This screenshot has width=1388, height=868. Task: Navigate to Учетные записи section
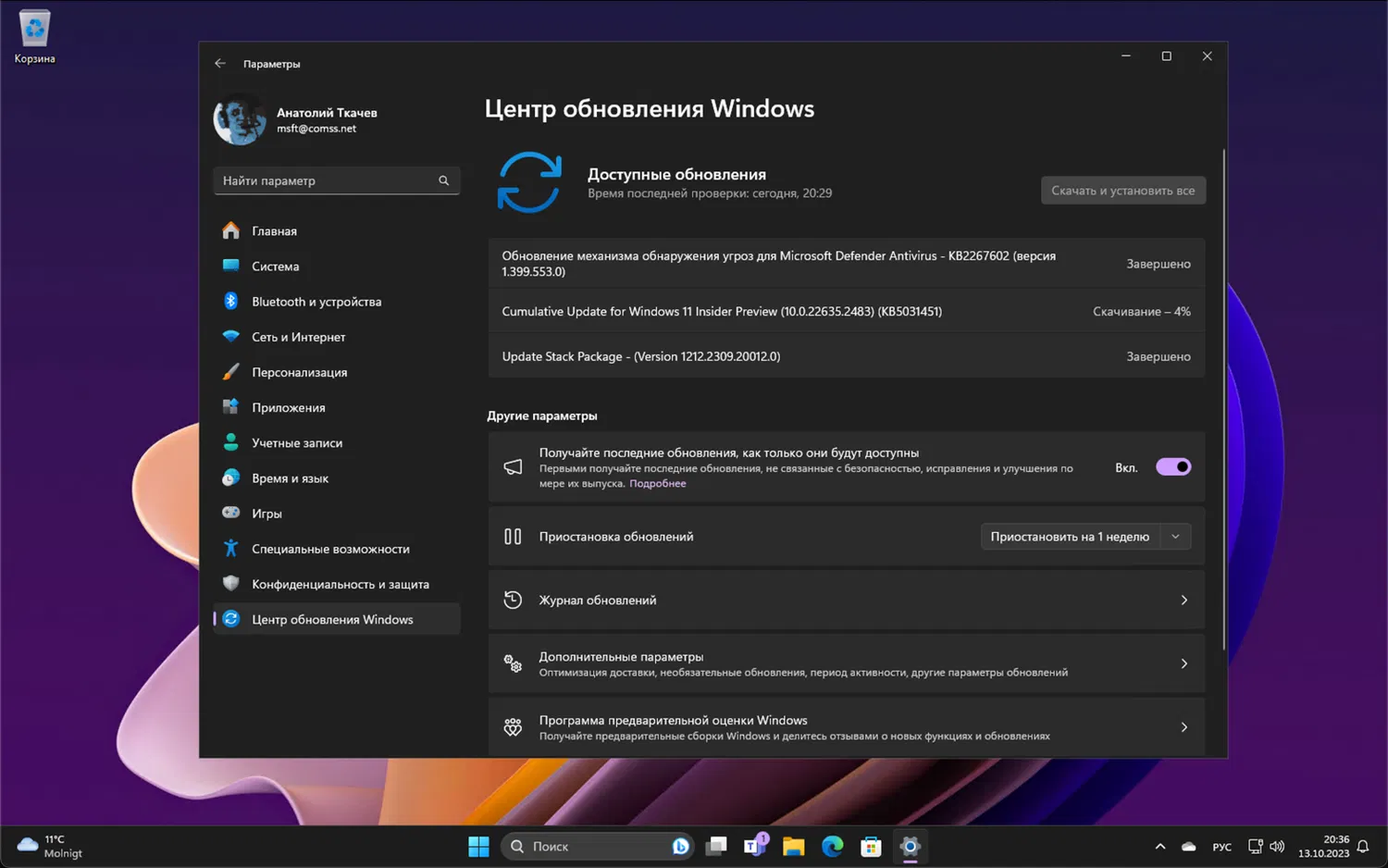click(337, 442)
